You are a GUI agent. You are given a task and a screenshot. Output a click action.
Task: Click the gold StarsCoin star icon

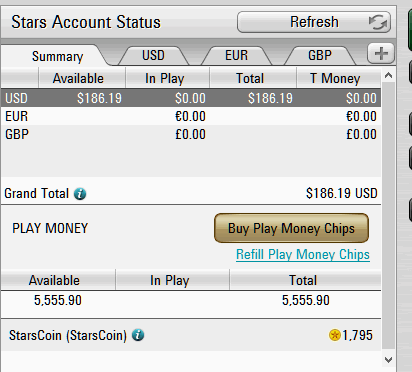334,335
